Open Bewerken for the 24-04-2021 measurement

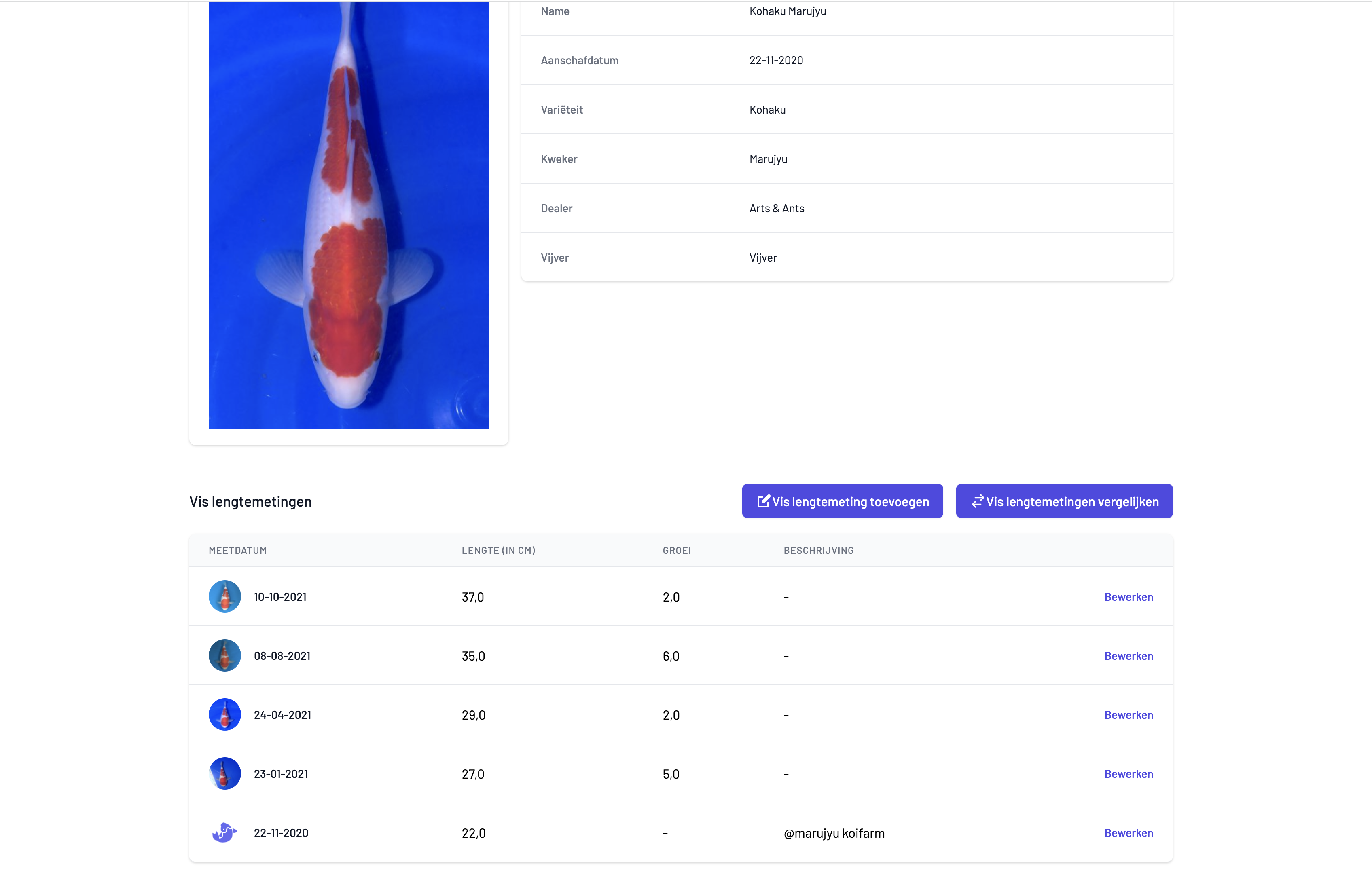pyautogui.click(x=1128, y=715)
